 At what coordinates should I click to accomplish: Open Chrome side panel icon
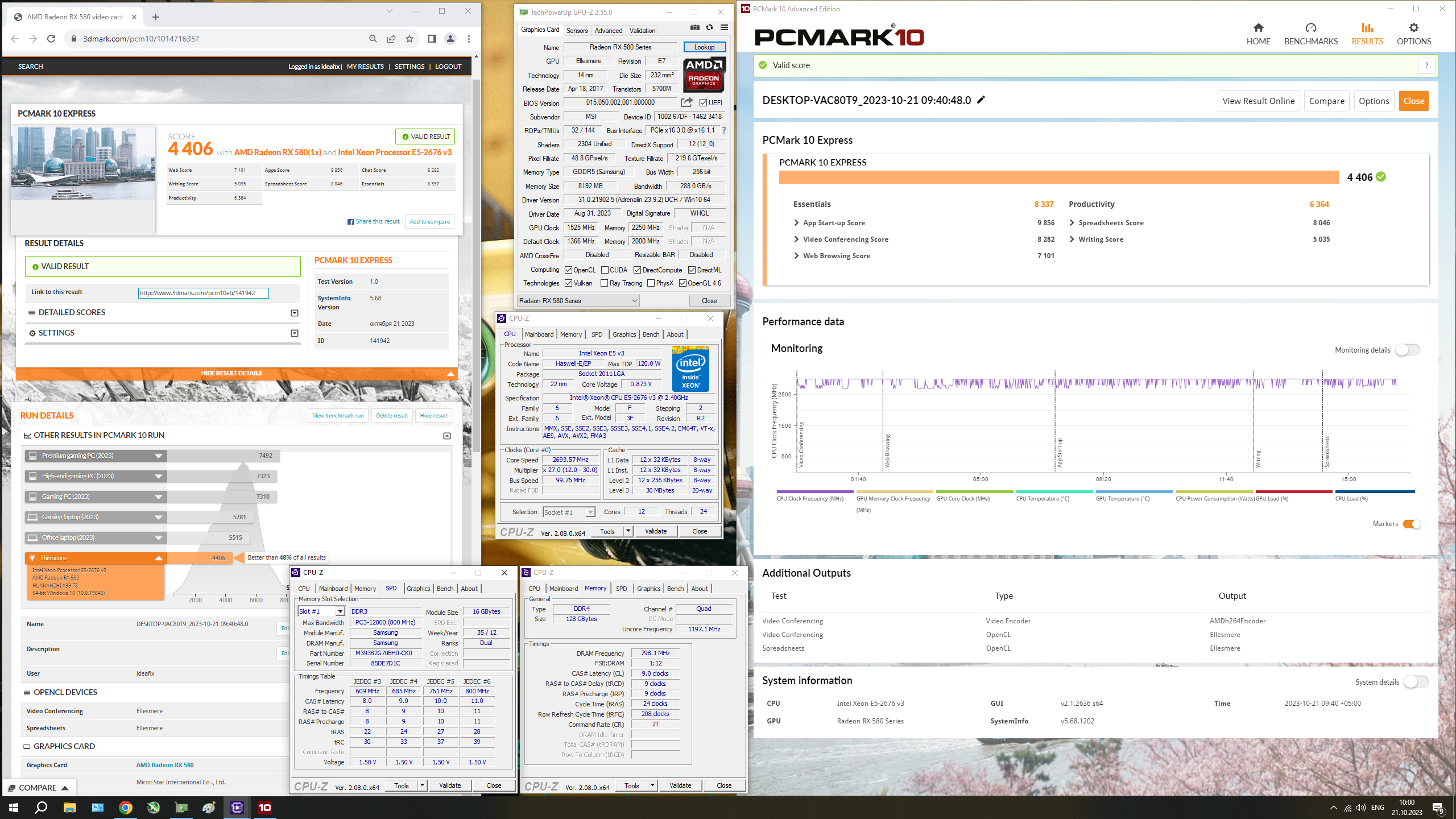432,39
